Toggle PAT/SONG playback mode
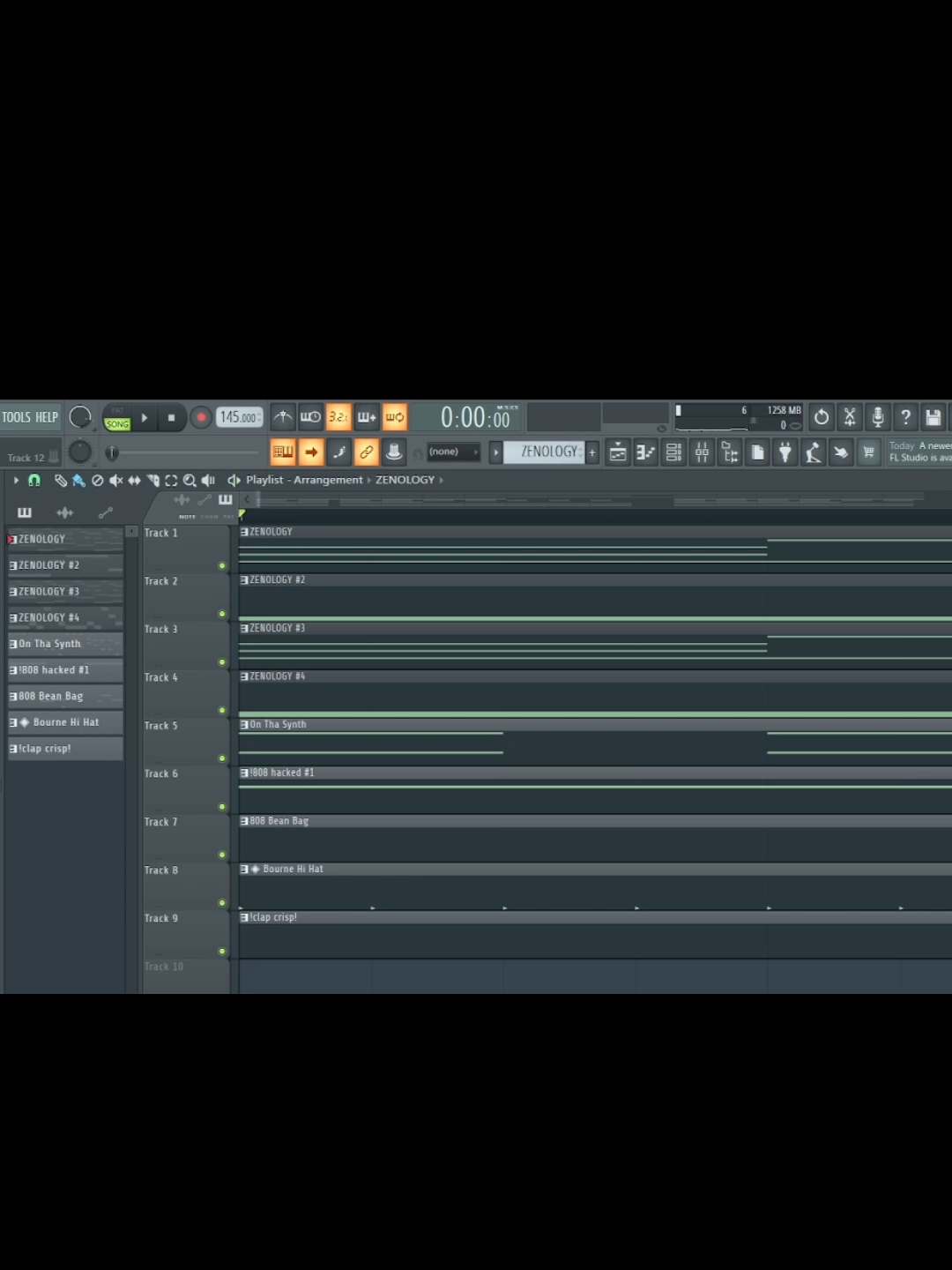Image resolution: width=952 pixels, height=1270 pixels. [117, 418]
